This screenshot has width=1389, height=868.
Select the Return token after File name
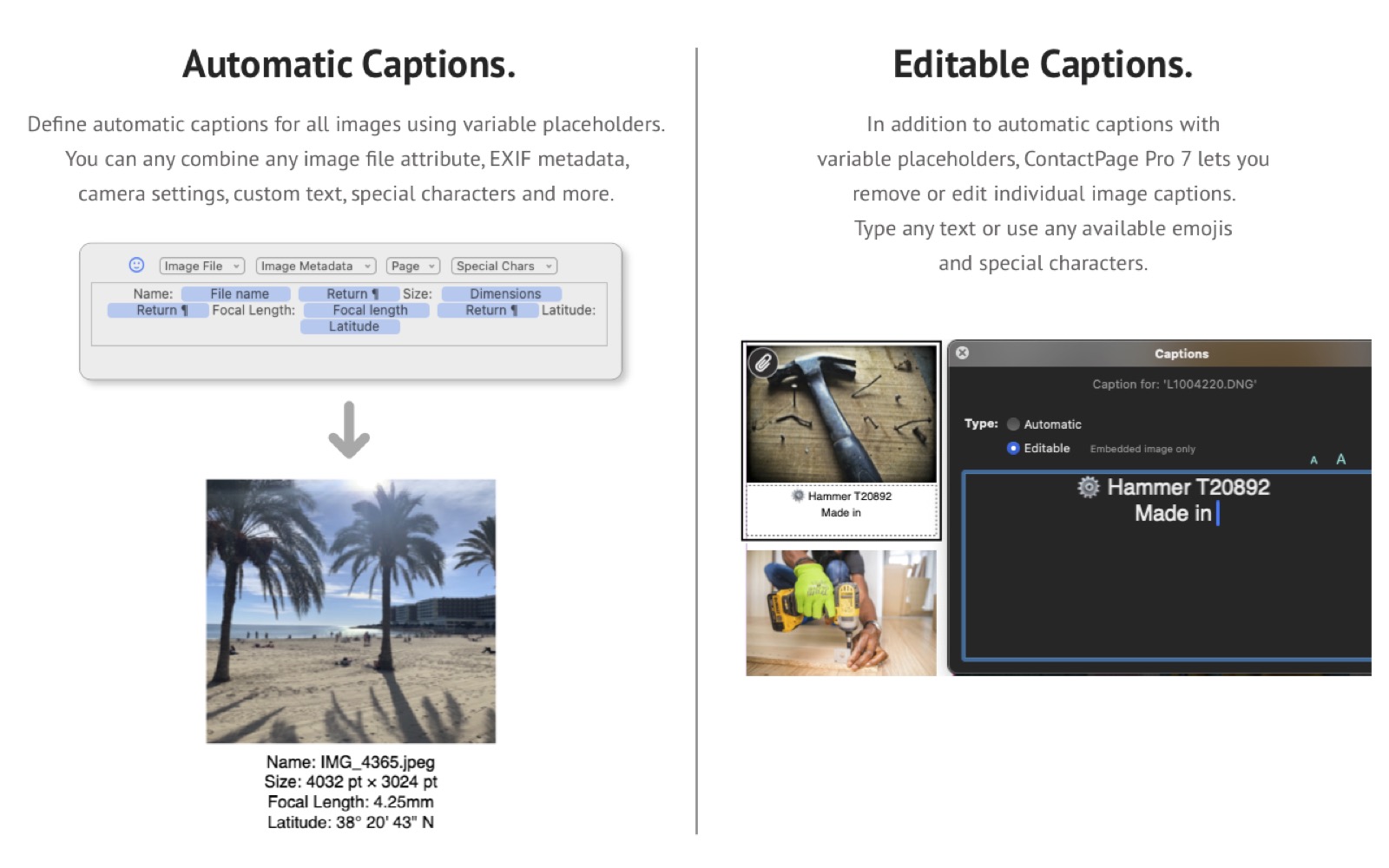[x=349, y=293]
